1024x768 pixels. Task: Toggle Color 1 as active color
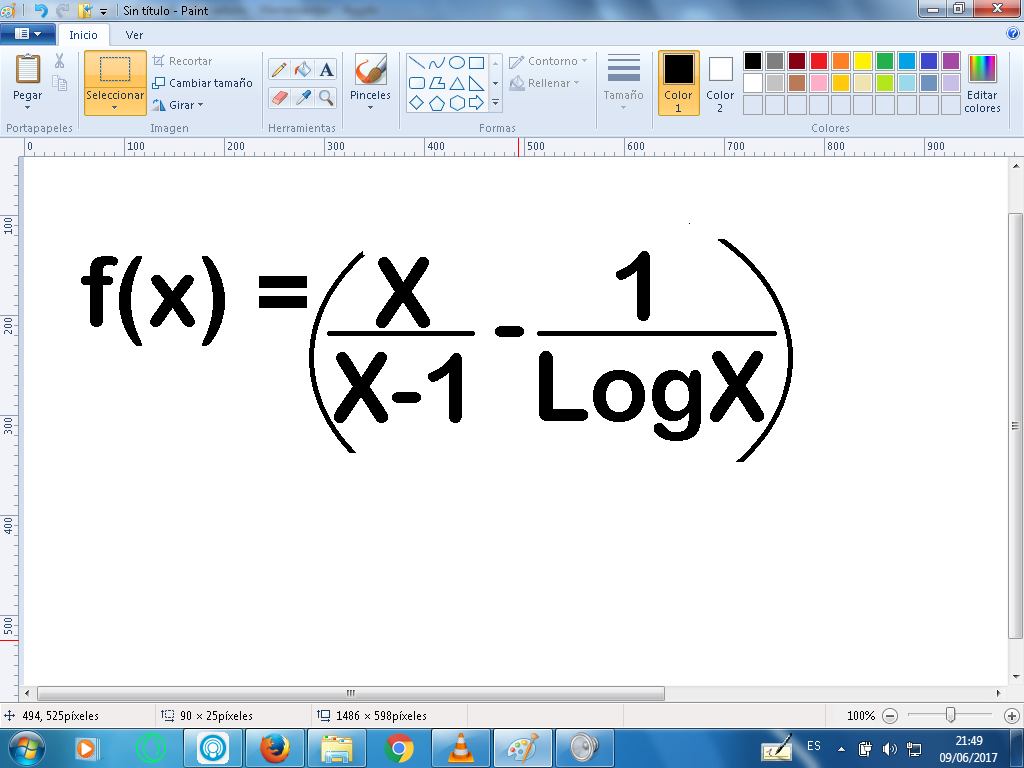click(x=678, y=82)
